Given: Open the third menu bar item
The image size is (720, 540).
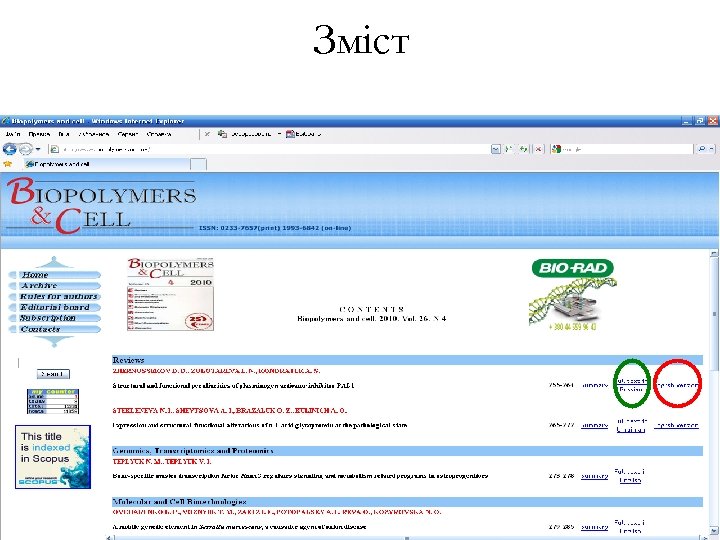Looking at the screenshot, I should [x=64, y=134].
